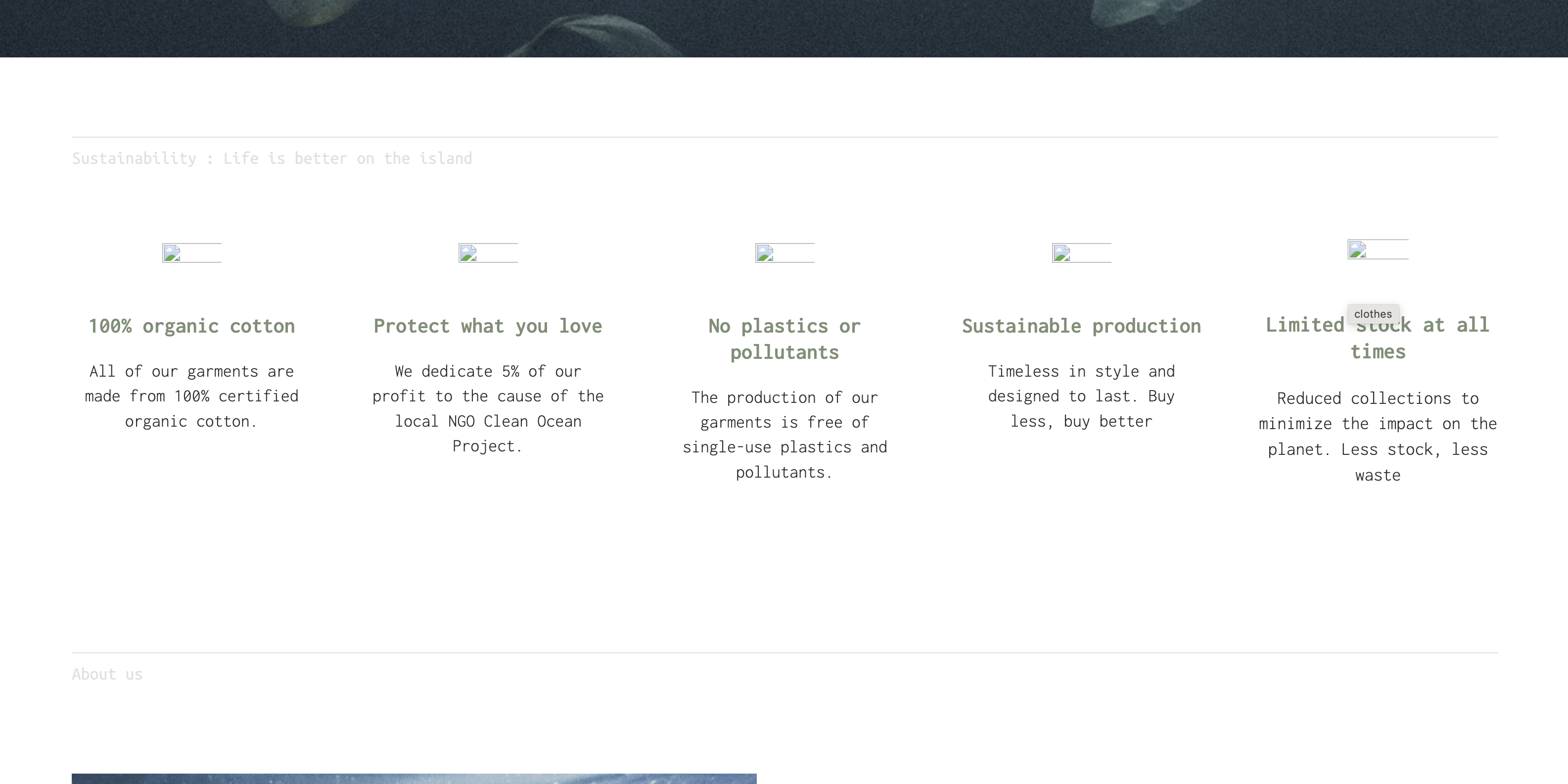
Task: Select the 'Sustainable production' heading
Action: coord(1081,326)
